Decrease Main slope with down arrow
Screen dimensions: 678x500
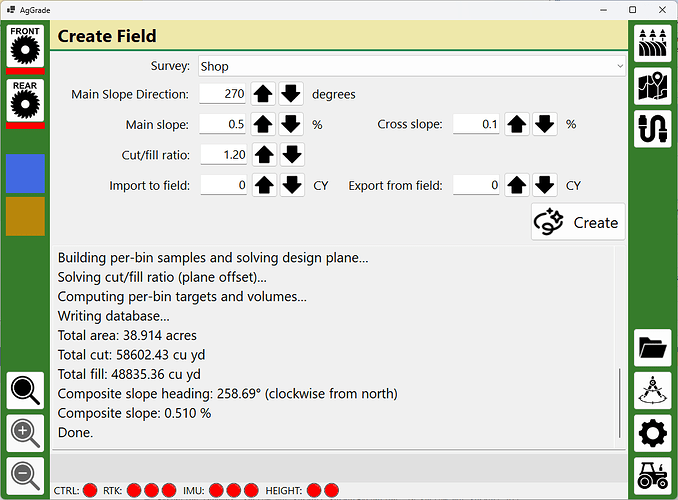pyautogui.click(x=291, y=125)
